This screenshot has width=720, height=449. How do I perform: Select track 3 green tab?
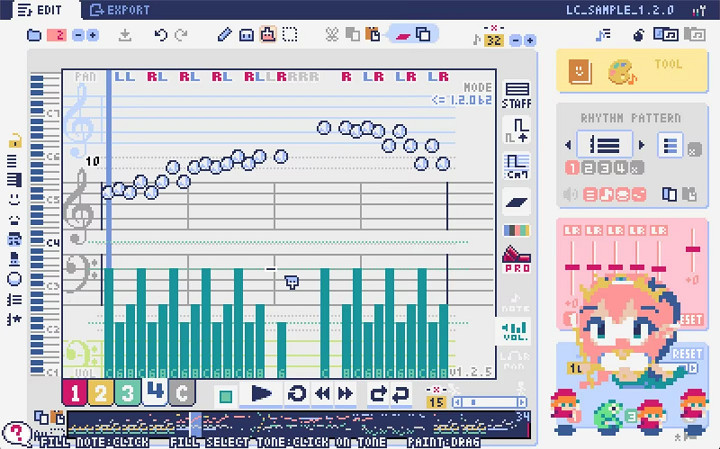point(127,393)
